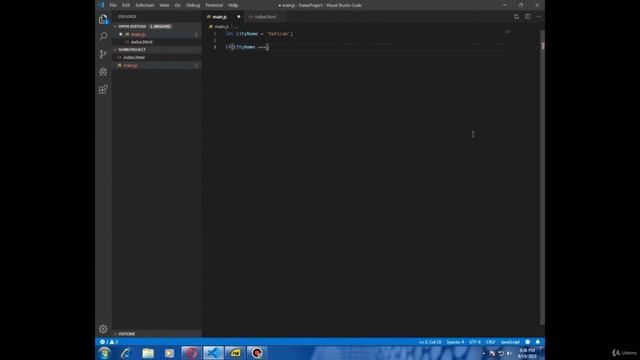The image size is (640, 360).
Task: Collapse the Open Editors section
Action: pos(157,27)
